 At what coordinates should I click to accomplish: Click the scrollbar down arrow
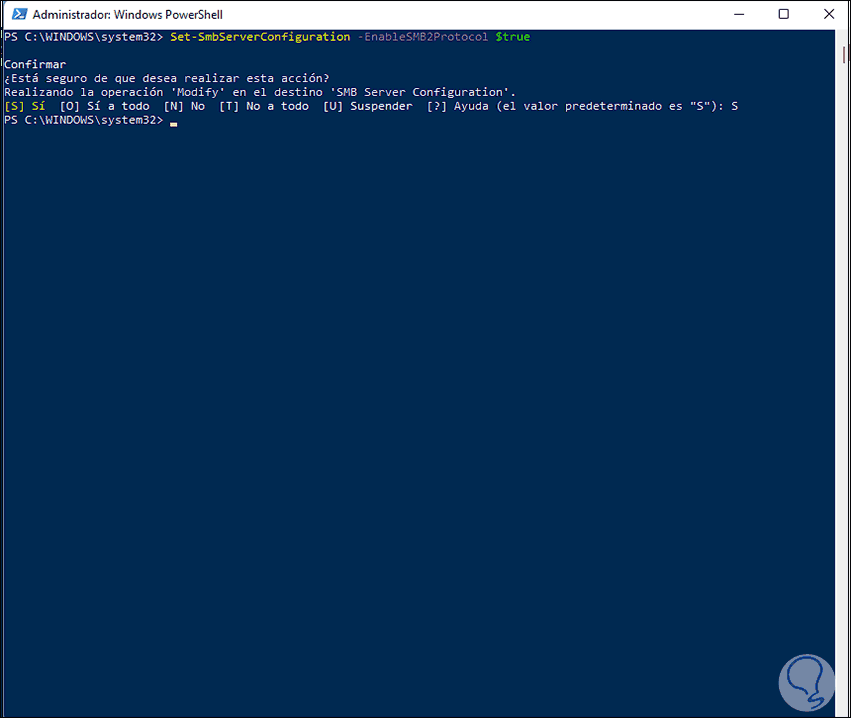point(841,708)
